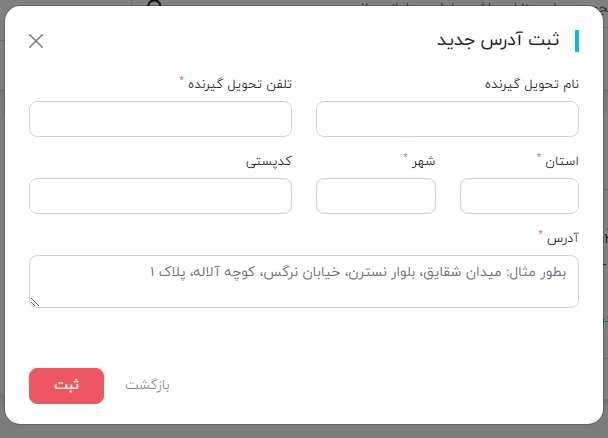
Task: Click the شهر label text
Action: (423, 161)
